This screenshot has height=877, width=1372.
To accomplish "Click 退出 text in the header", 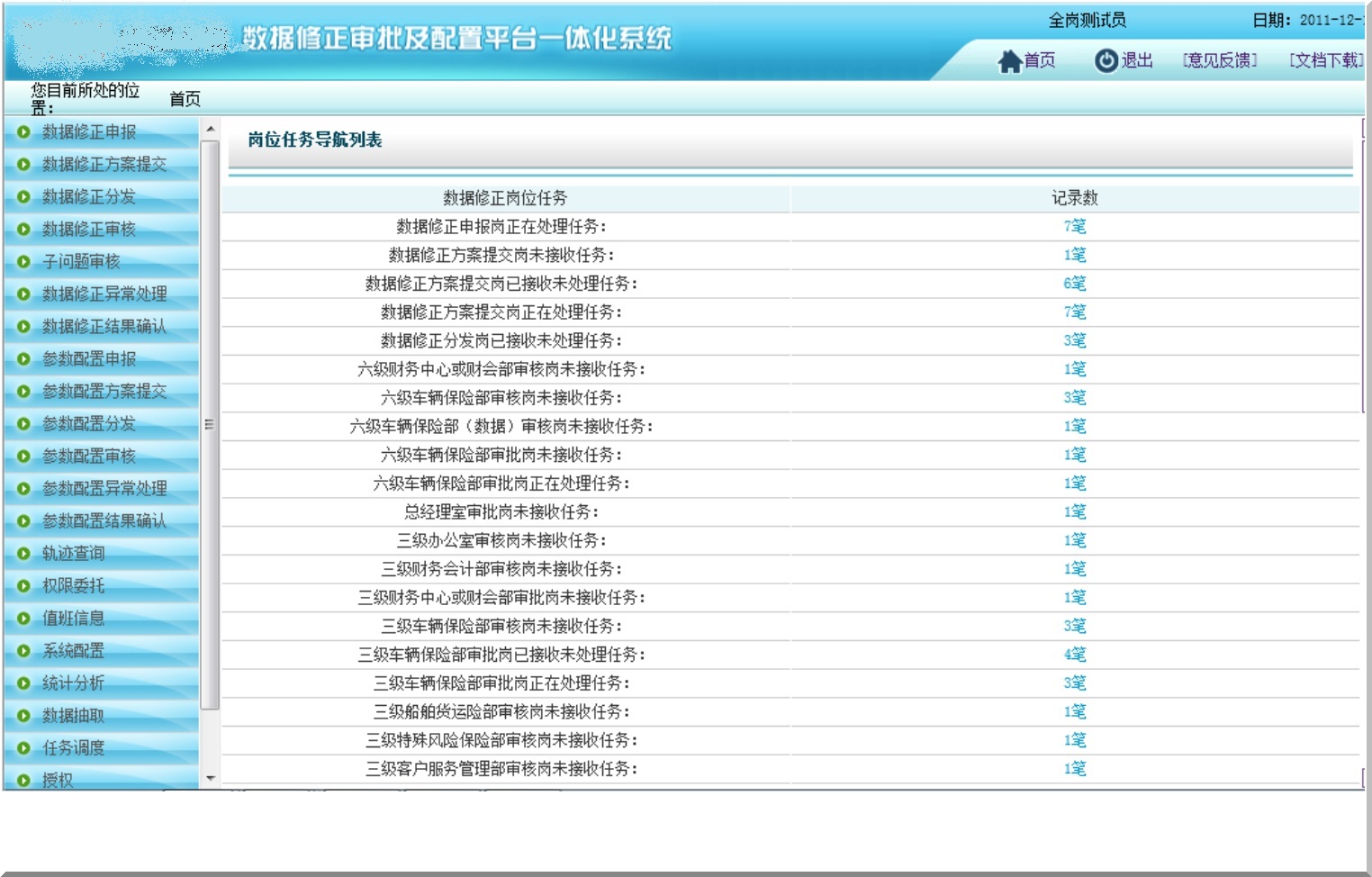I will 1137,60.
